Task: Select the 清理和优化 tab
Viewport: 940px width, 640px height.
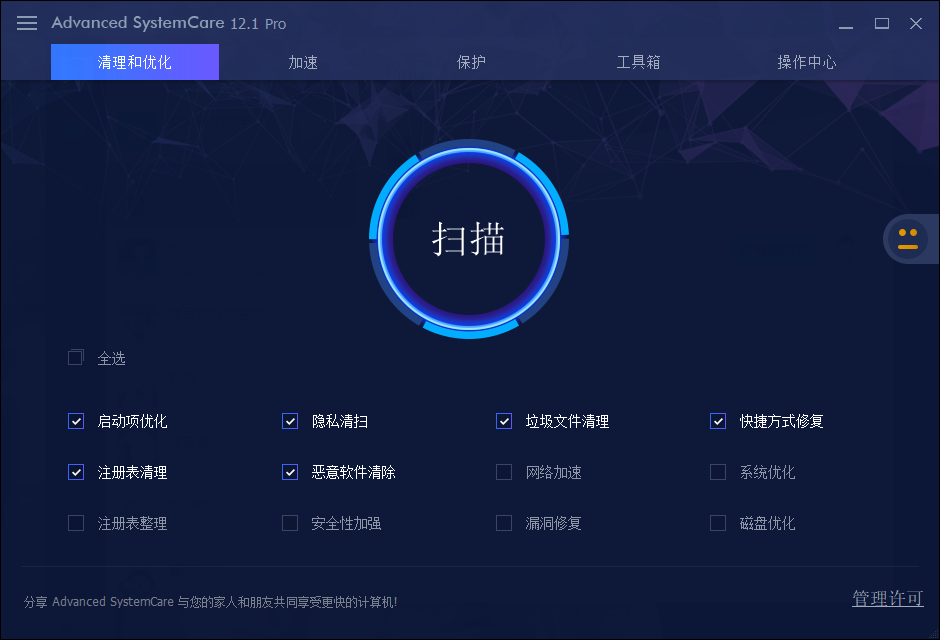Action: 134,61
